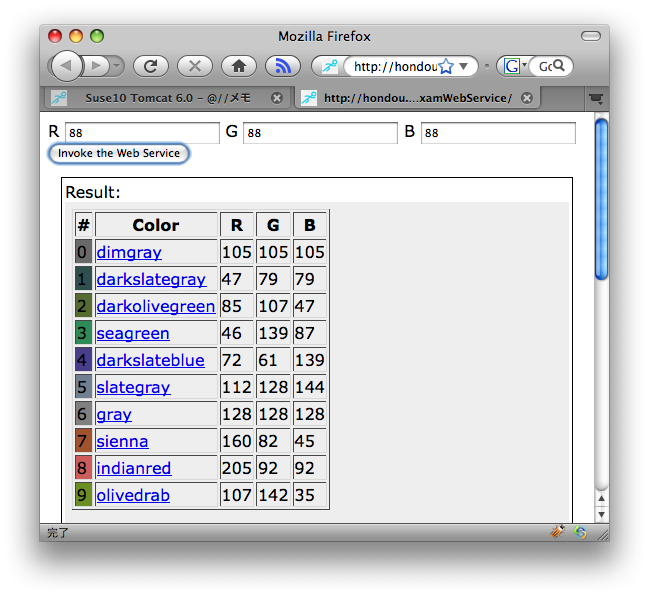Click the Forward navigation arrow
Screen dimensions: 649x596
coord(98,66)
